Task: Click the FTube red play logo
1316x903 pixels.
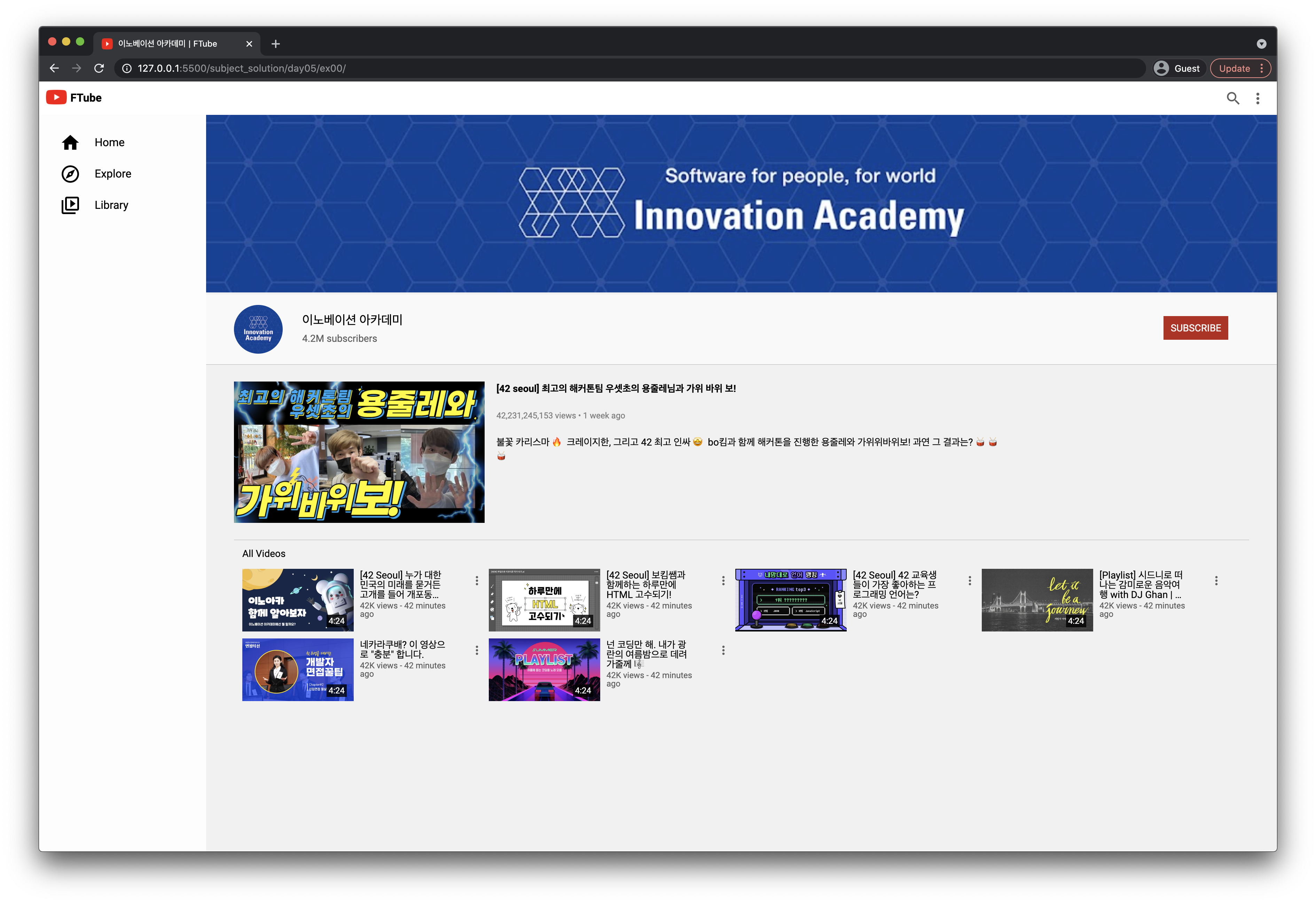Action: [56, 97]
